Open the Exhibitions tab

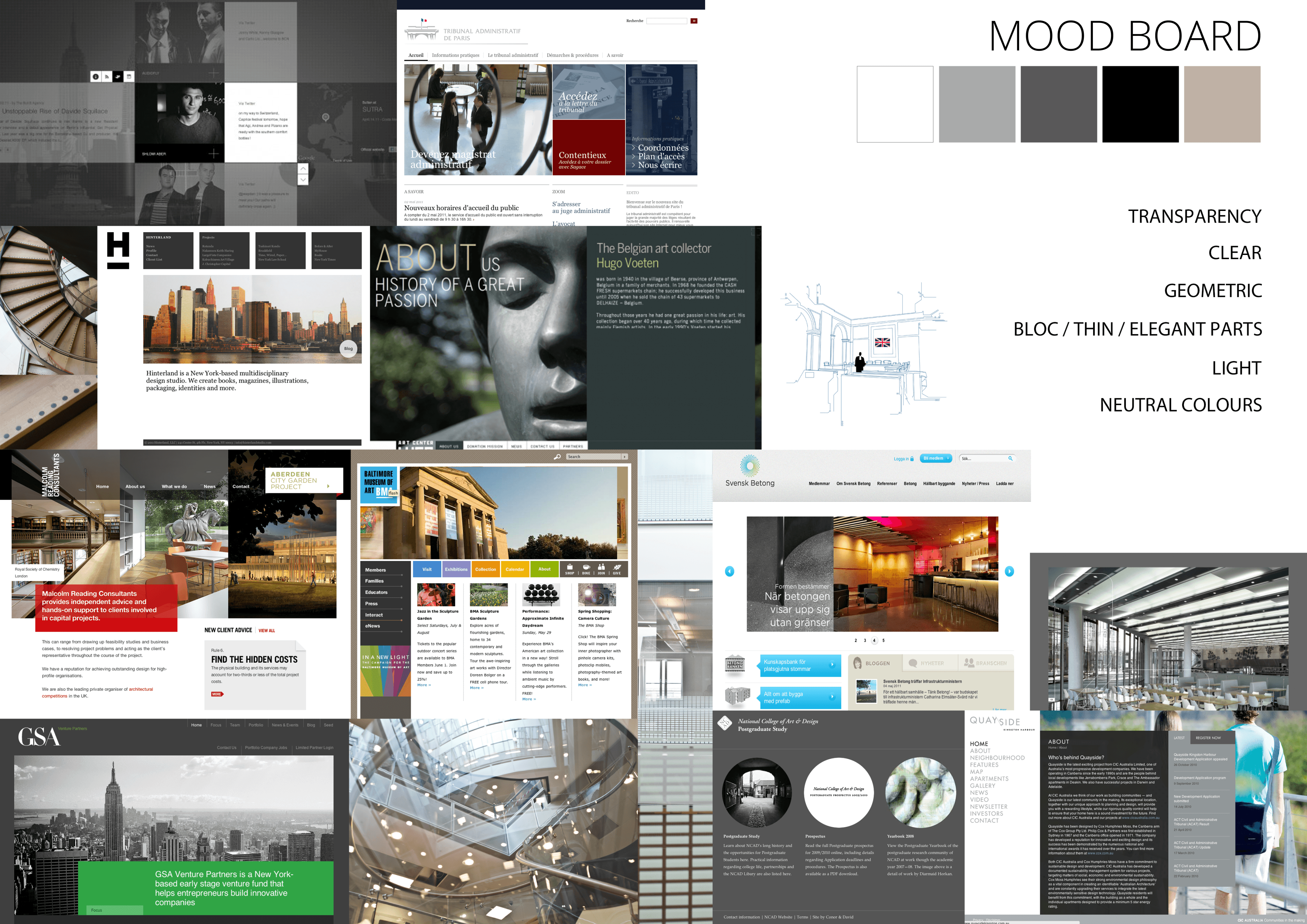pyautogui.click(x=456, y=569)
